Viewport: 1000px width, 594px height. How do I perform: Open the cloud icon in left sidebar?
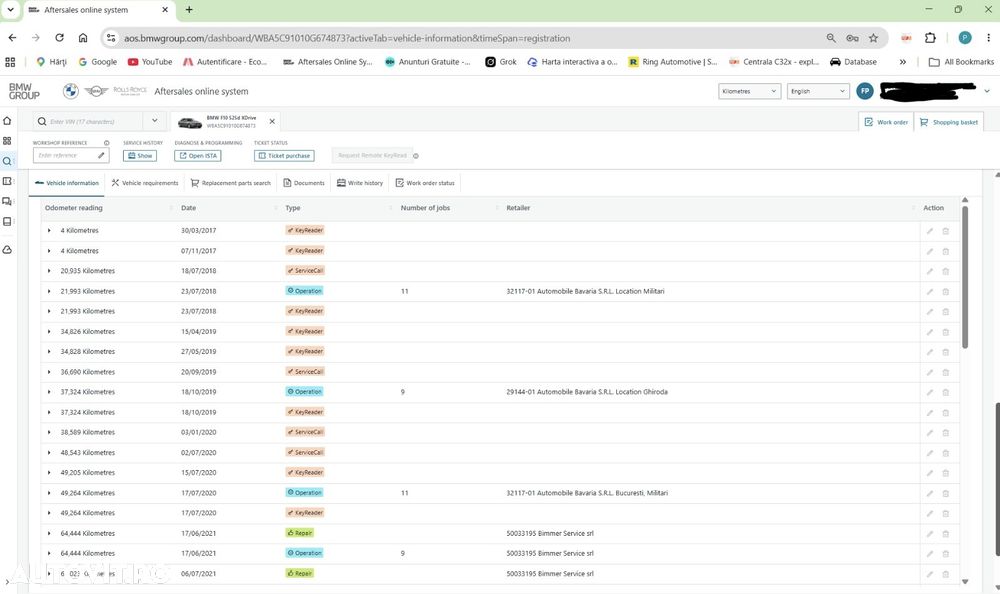pyautogui.click(x=7, y=249)
